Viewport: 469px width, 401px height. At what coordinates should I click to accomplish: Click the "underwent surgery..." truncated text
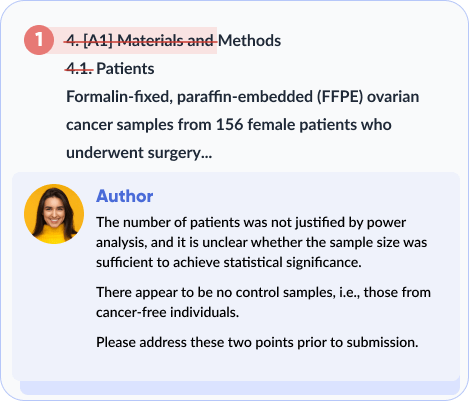point(139,153)
